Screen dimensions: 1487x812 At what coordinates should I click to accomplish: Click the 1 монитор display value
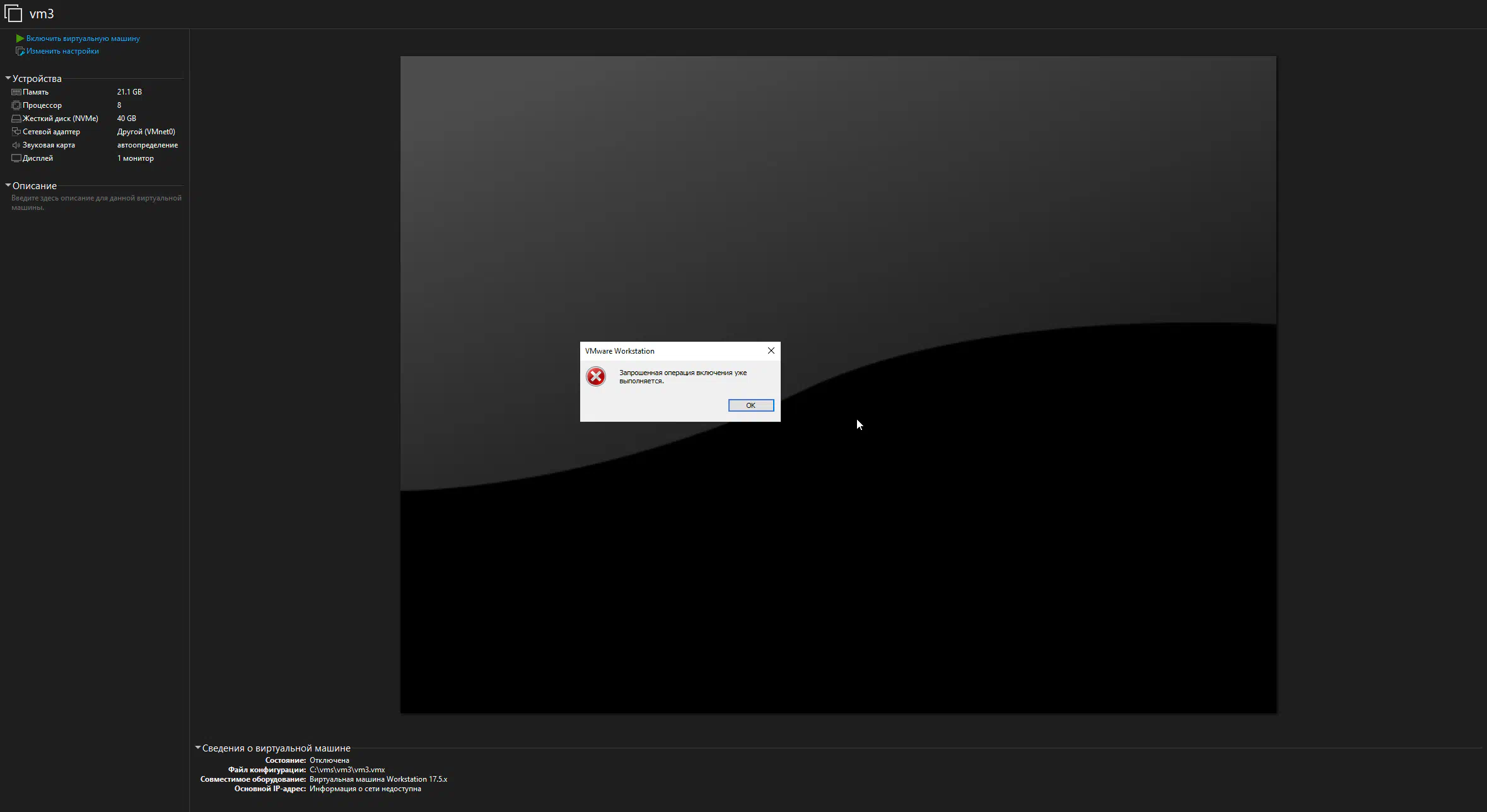(136, 158)
